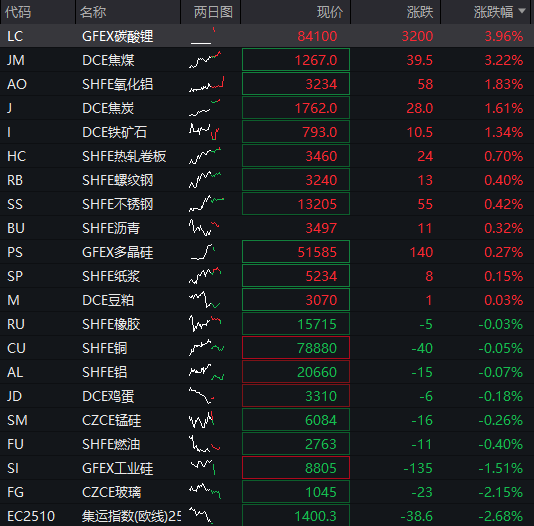The height and width of the screenshot is (526, 534).
Task: Select the code AO
Action: (x=17, y=84)
